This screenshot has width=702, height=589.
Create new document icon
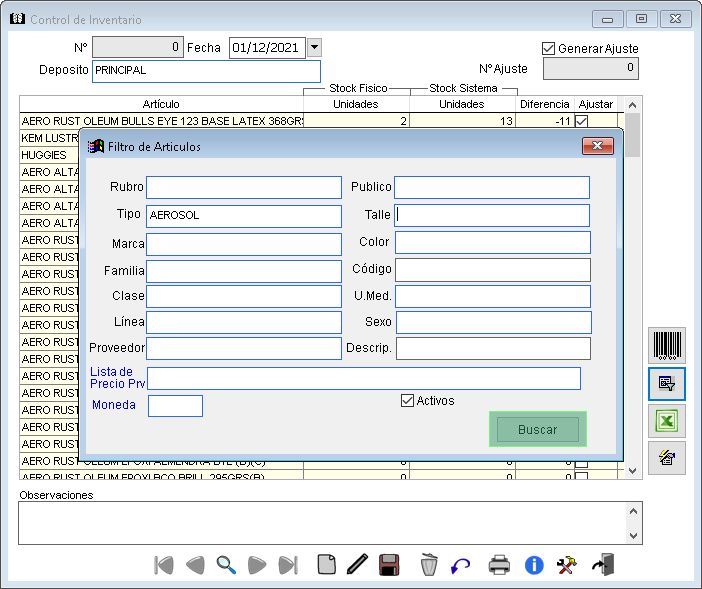[x=327, y=564]
